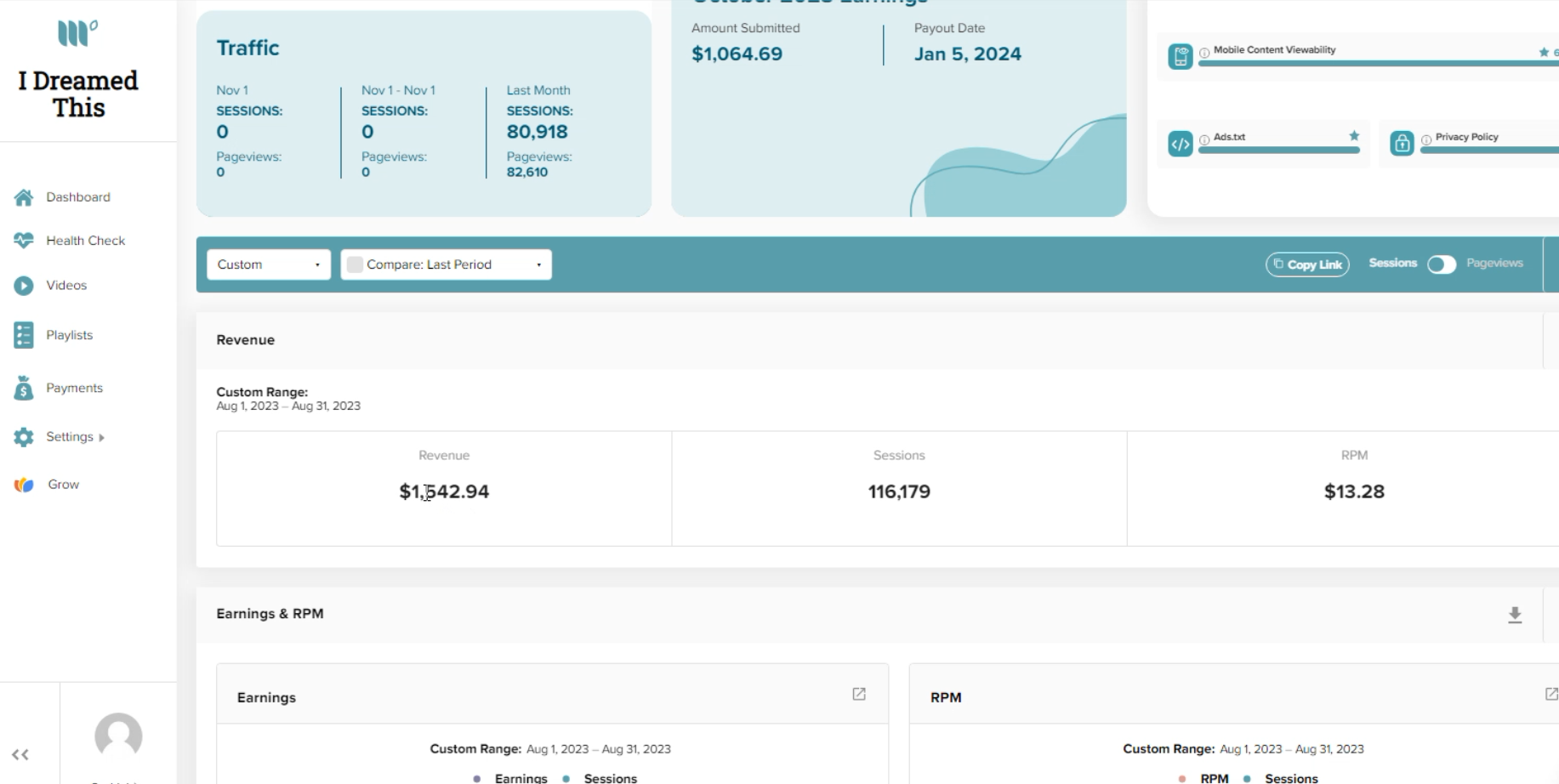Enable the Compare checkbox
1559x784 pixels.
355,264
